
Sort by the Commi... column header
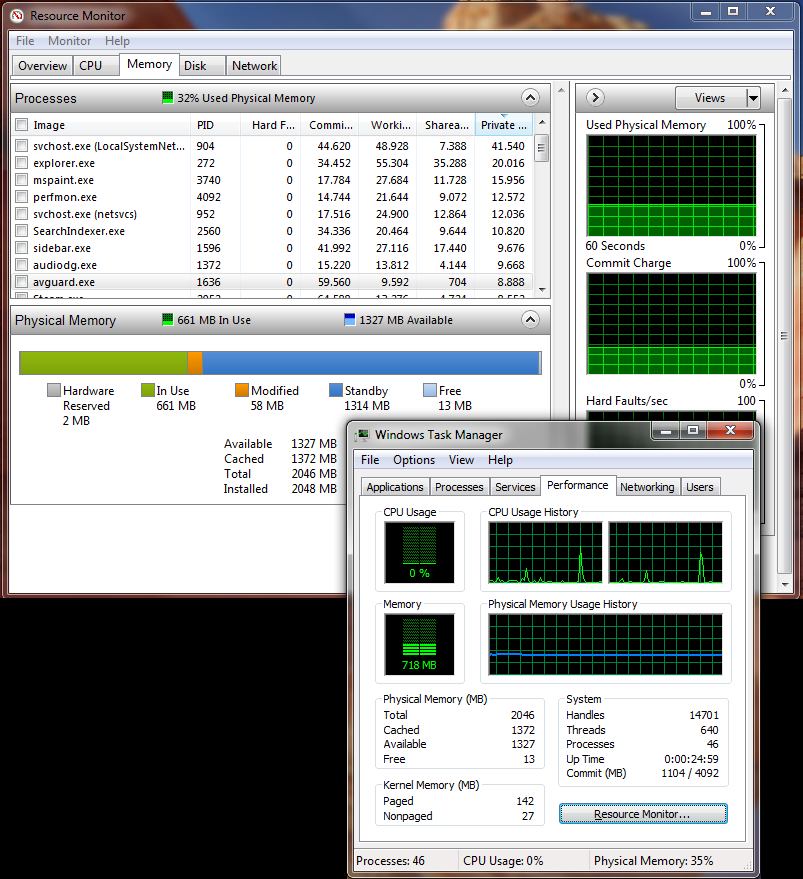(330, 125)
